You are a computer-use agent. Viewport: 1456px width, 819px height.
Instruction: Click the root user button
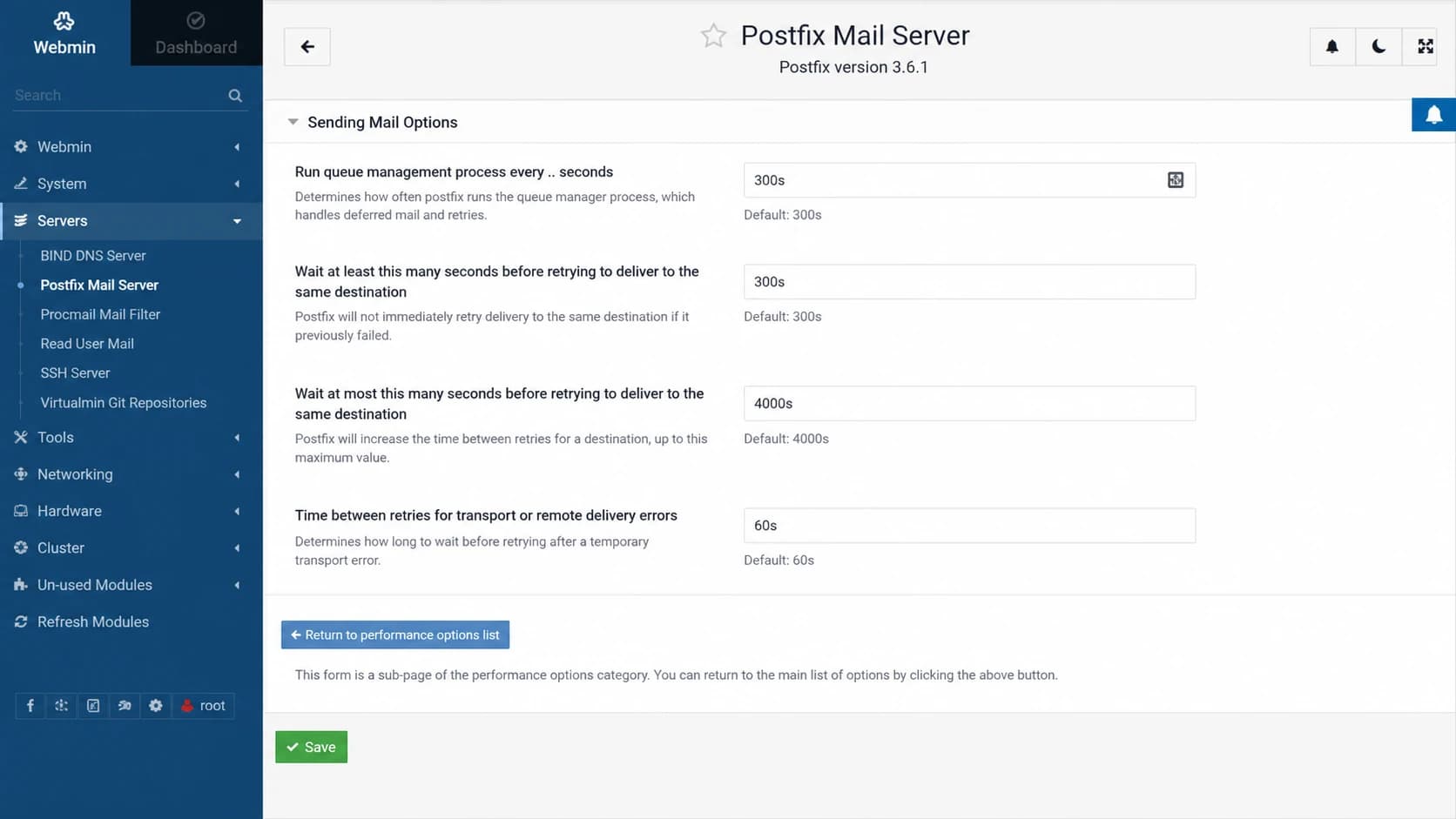pos(203,706)
